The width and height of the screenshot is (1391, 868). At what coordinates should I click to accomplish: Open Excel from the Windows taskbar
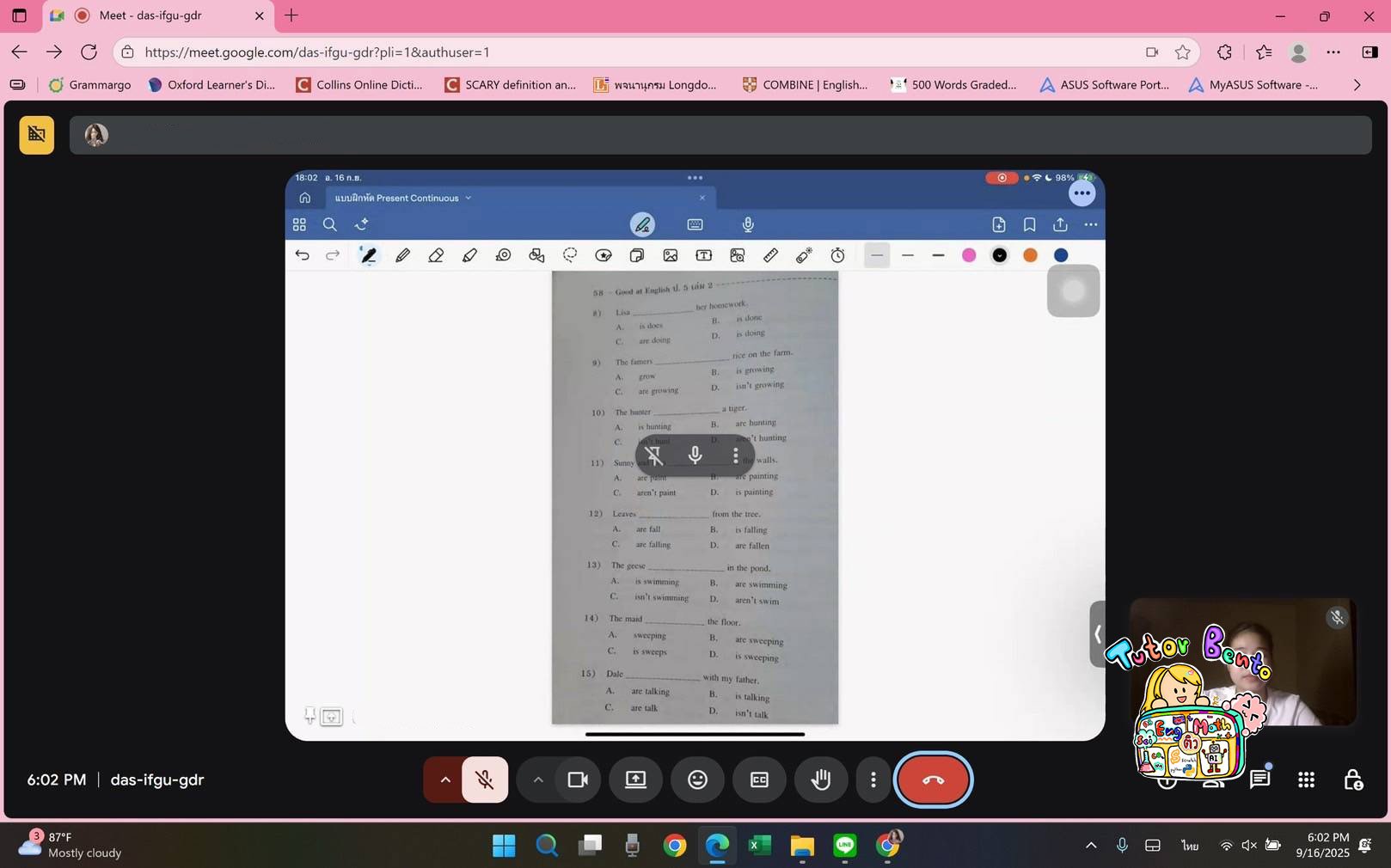pyautogui.click(x=759, y=846)
